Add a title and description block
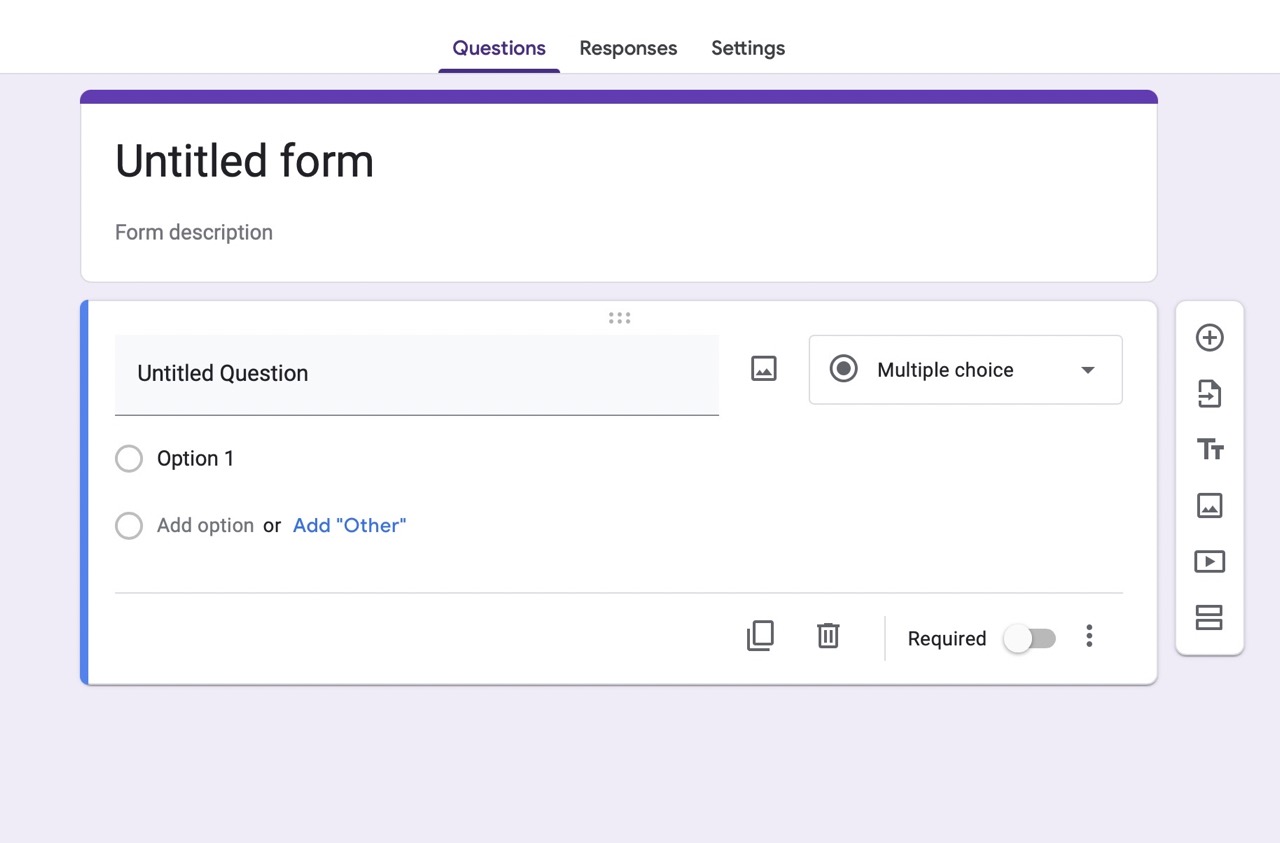Image resolution: width=1280 pixels, height=843 pixels. pos(1209,449)
